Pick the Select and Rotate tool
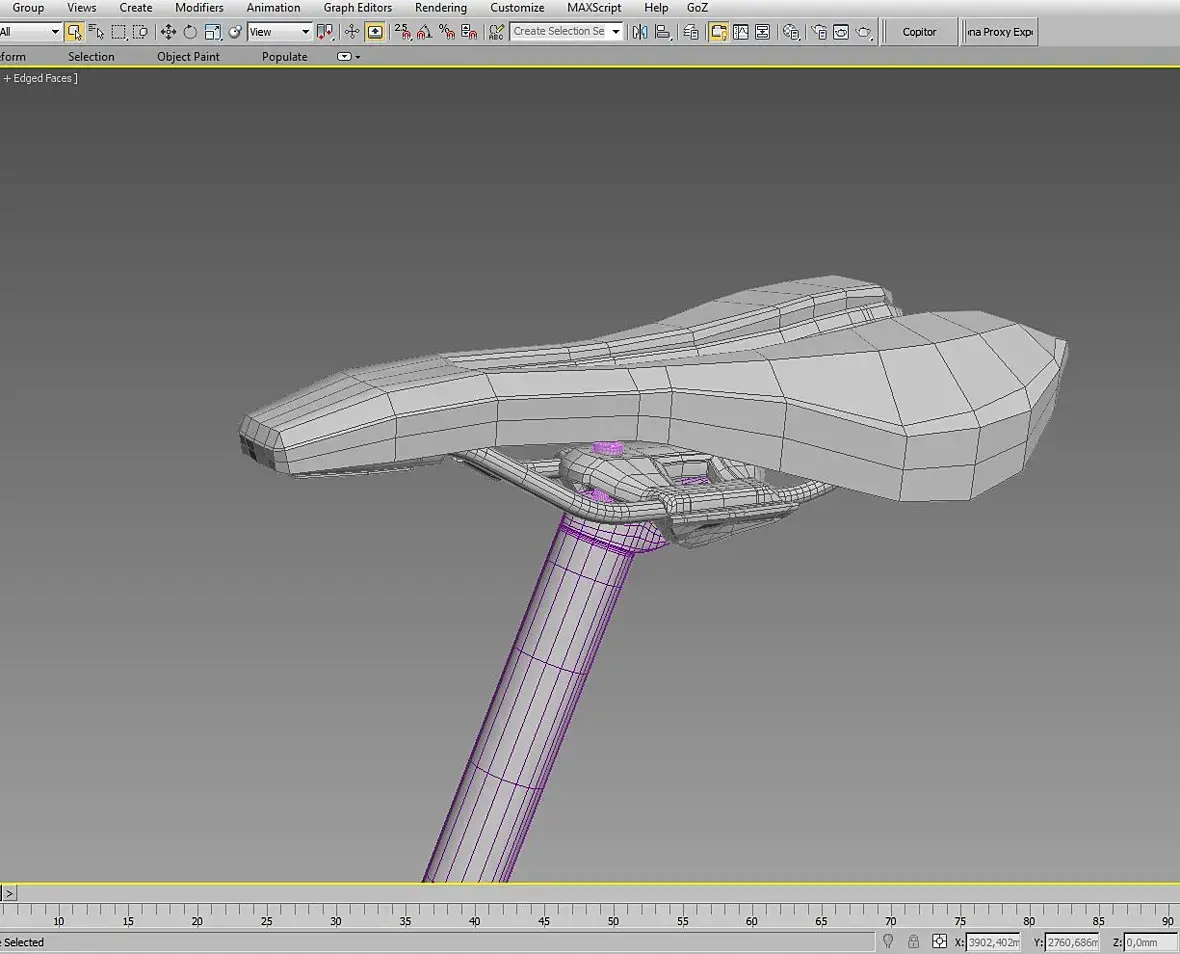 tap(190, 32)
